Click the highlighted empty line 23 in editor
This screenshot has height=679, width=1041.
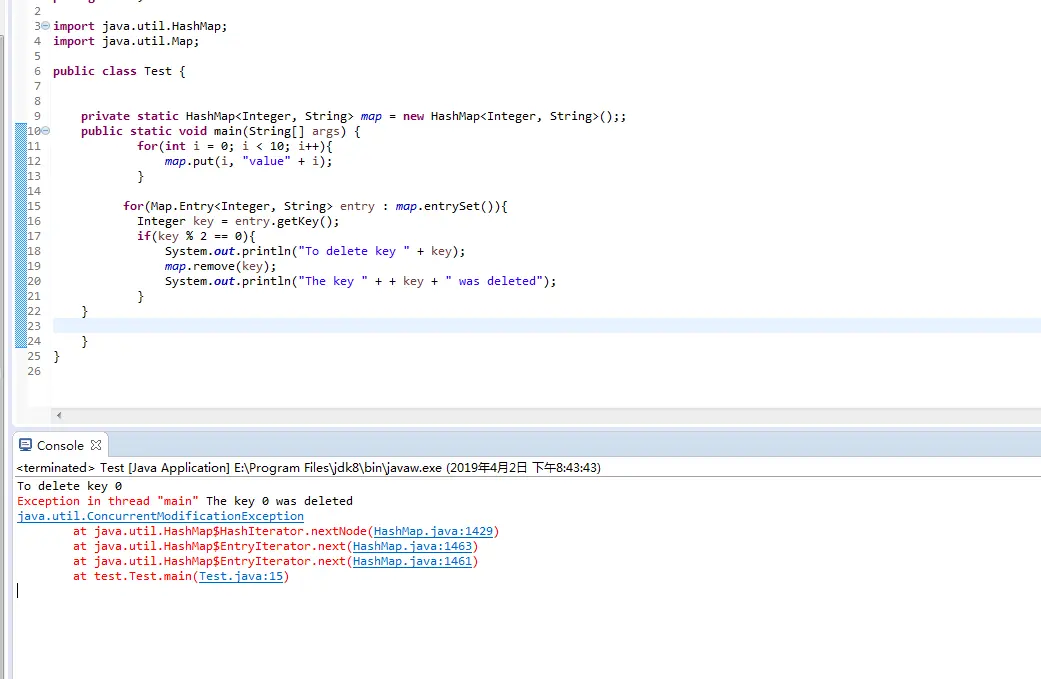(546, 326)
